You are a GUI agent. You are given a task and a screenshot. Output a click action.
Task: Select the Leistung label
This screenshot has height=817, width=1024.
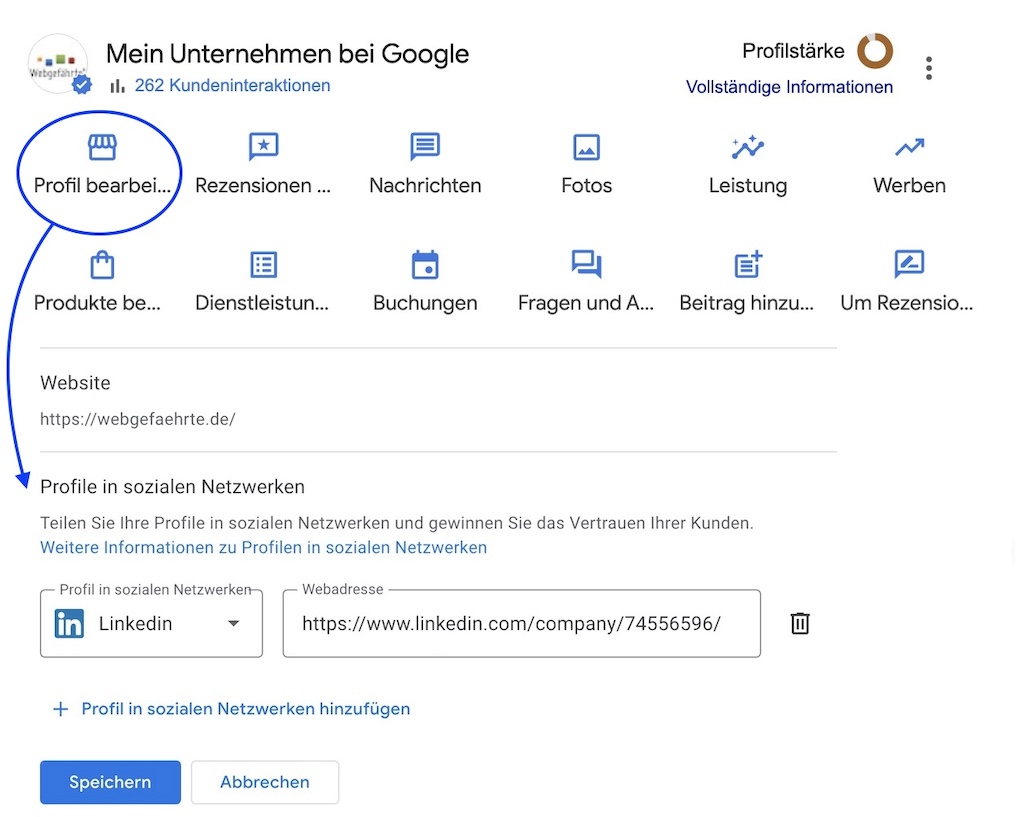point(748,185)
